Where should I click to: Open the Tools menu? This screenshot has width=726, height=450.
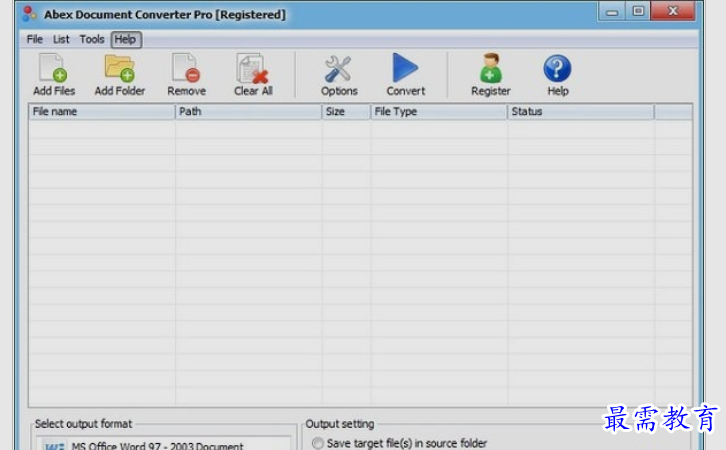pos(92,39)
